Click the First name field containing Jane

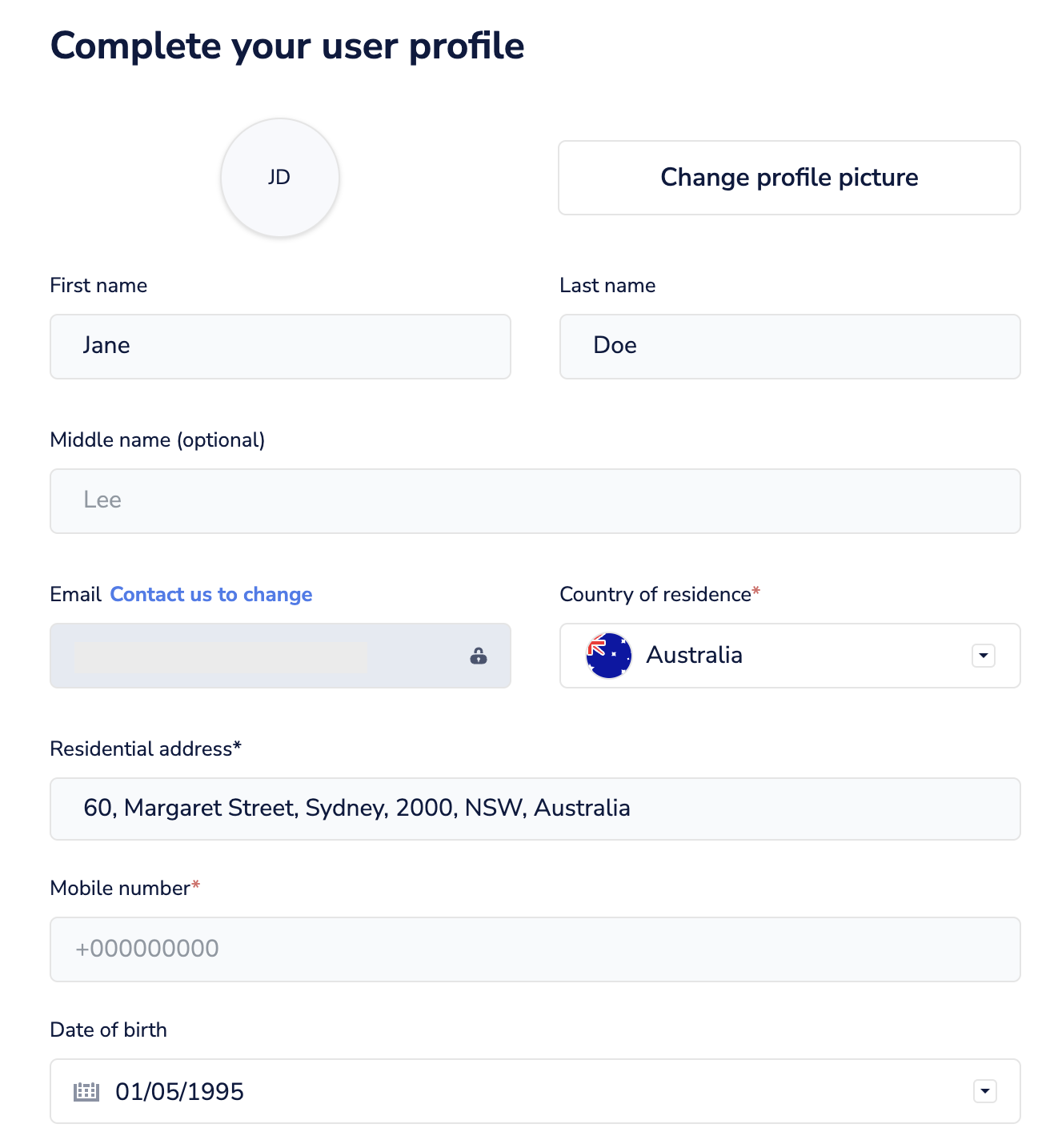pos(280,346)
